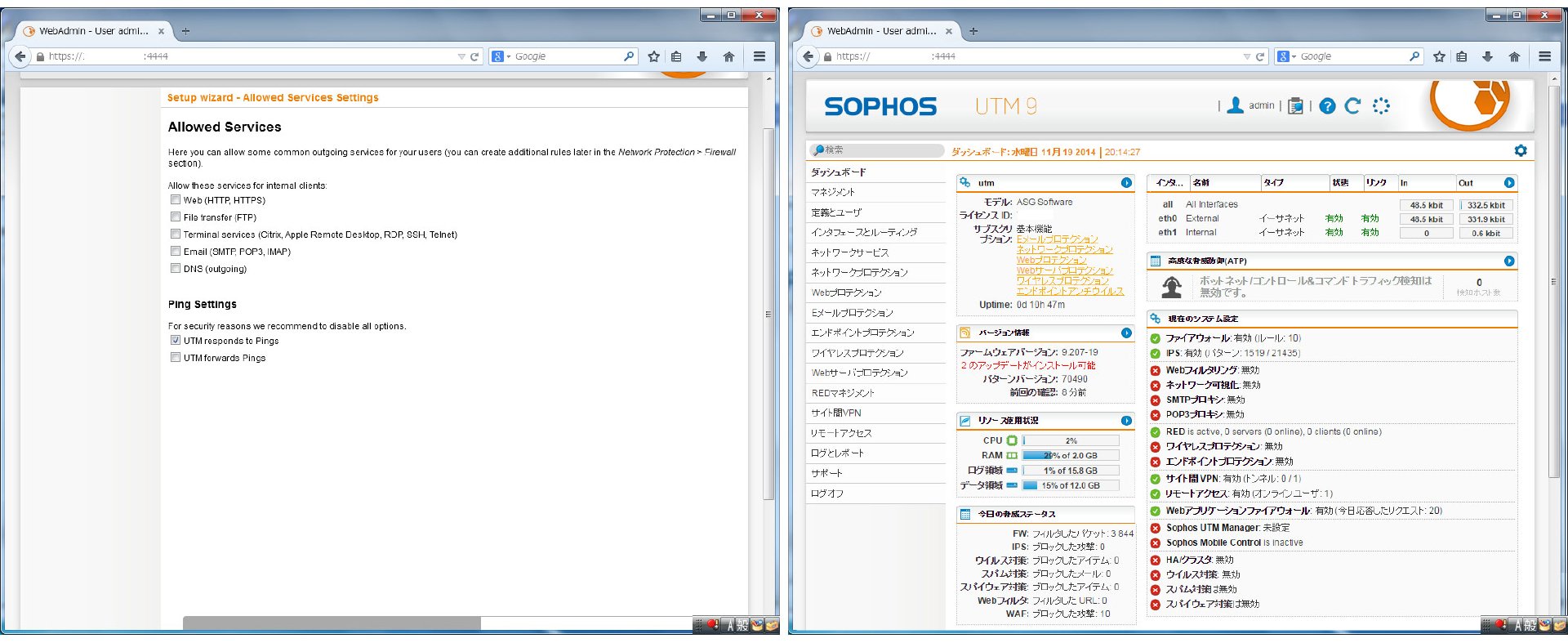
Task: Click the CPU usage bar
Action: [1070, 440]
